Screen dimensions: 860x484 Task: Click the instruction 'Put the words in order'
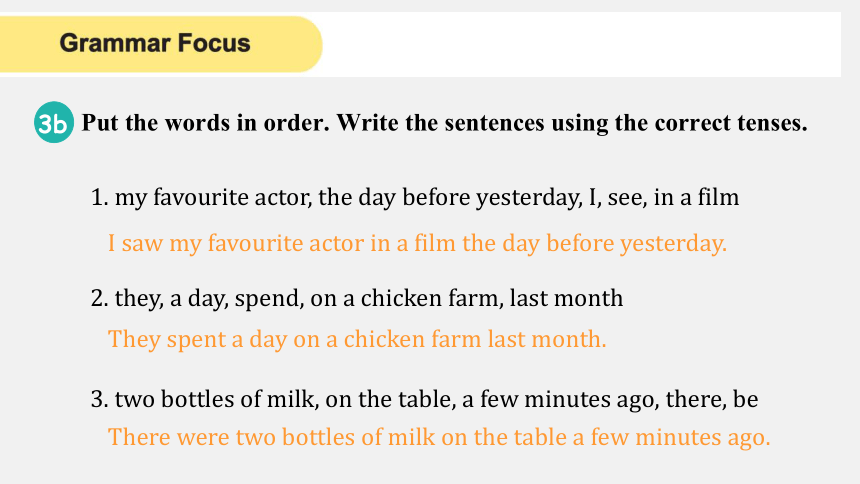click(x=206, y=123)
